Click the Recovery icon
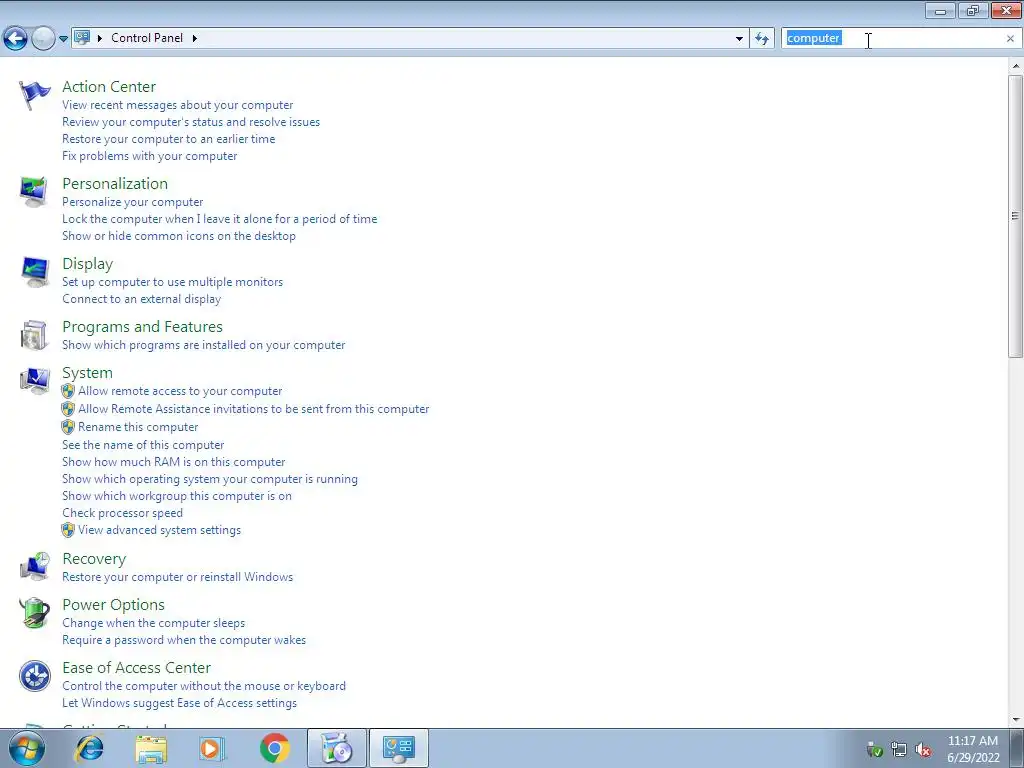The width and height of the screenshot is (1024, 768). pyautogui.click(x=34, y=566)
